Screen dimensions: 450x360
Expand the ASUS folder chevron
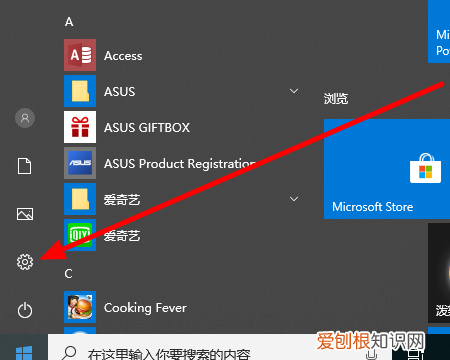(x=294, y=91)
